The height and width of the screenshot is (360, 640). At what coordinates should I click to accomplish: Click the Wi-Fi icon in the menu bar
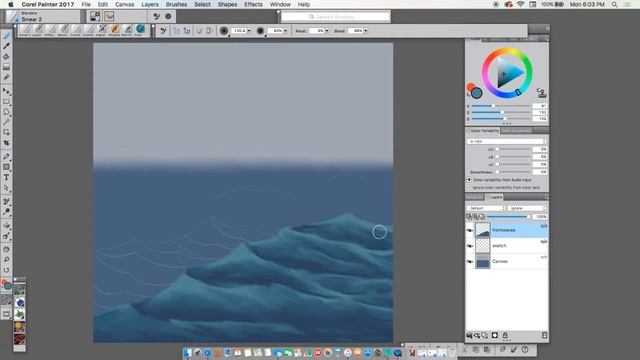point(520,4)
